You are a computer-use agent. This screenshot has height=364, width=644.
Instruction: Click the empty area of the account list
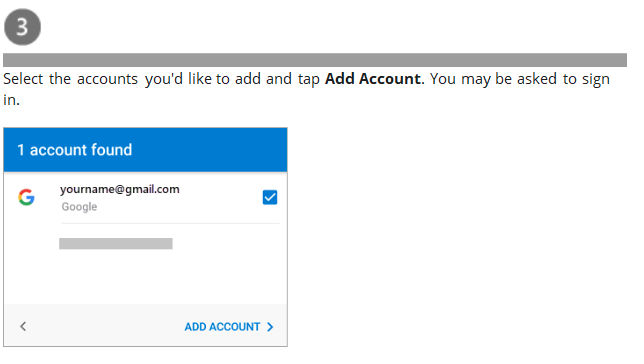(x=145, y=277)
